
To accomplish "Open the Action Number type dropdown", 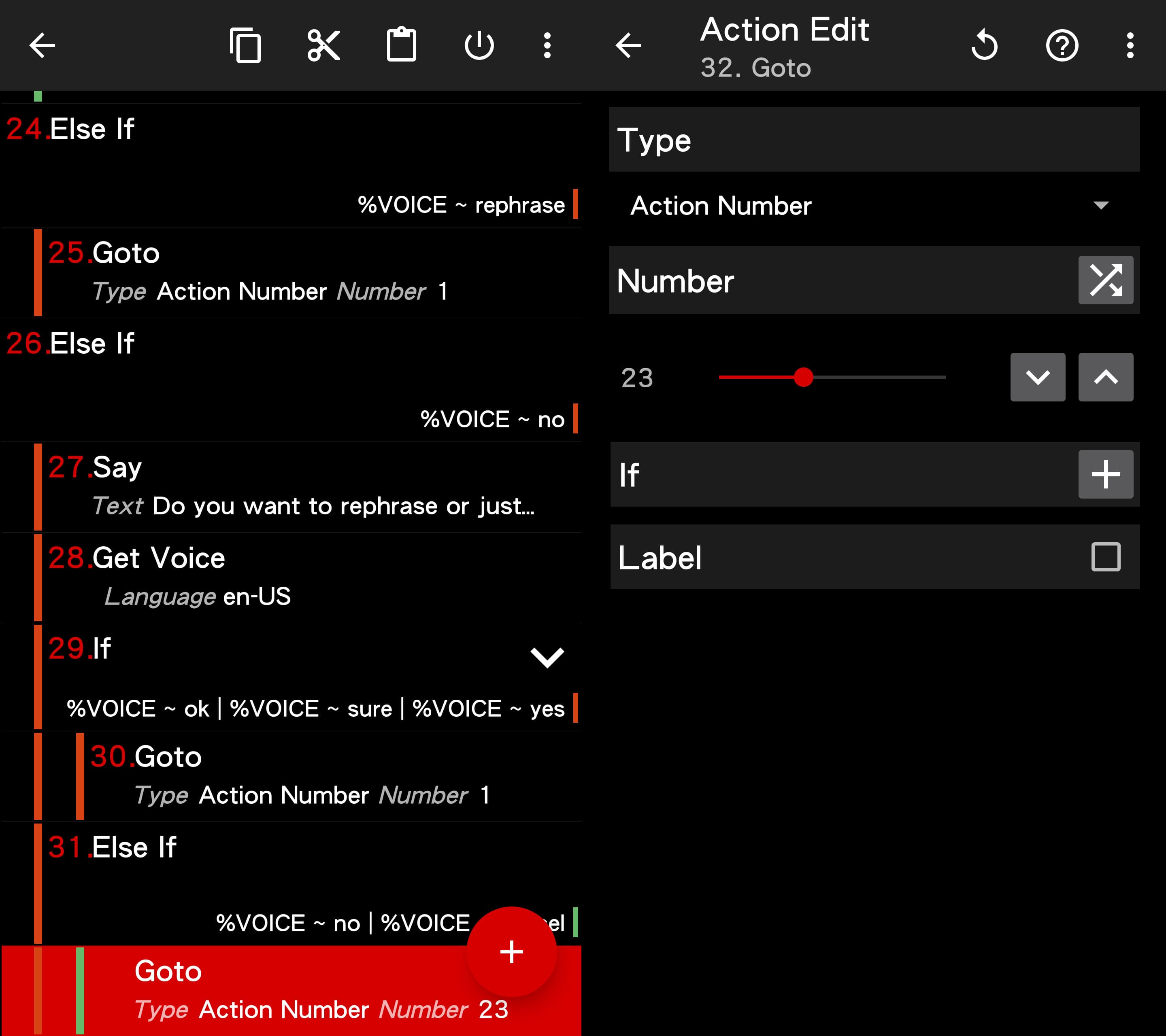I will (x=873, y=205).
